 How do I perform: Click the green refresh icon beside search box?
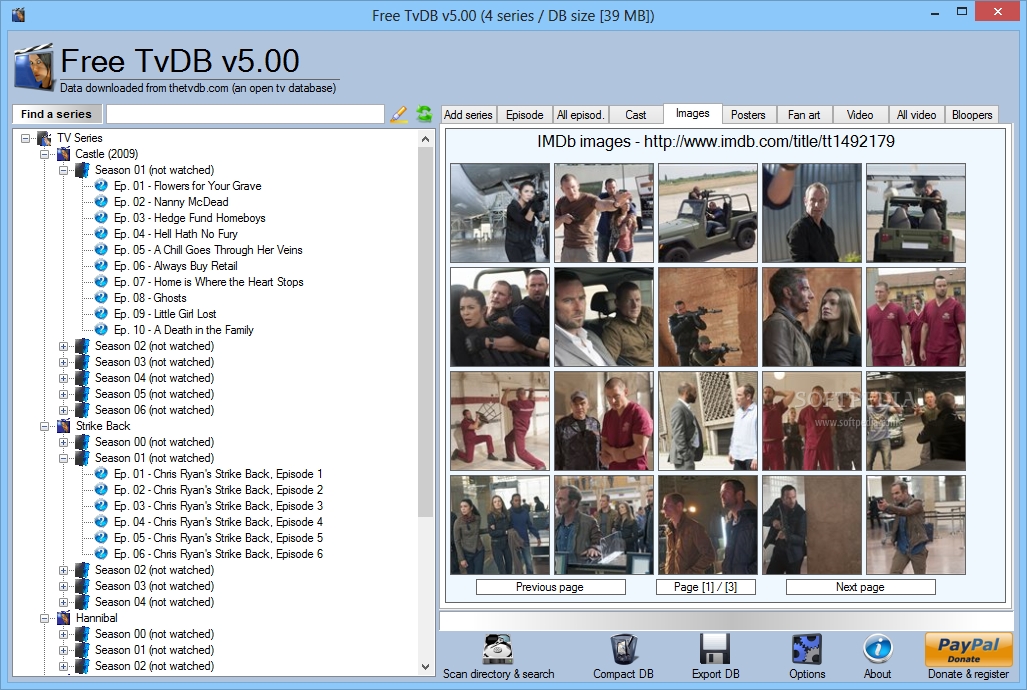(x=424, y=114)
